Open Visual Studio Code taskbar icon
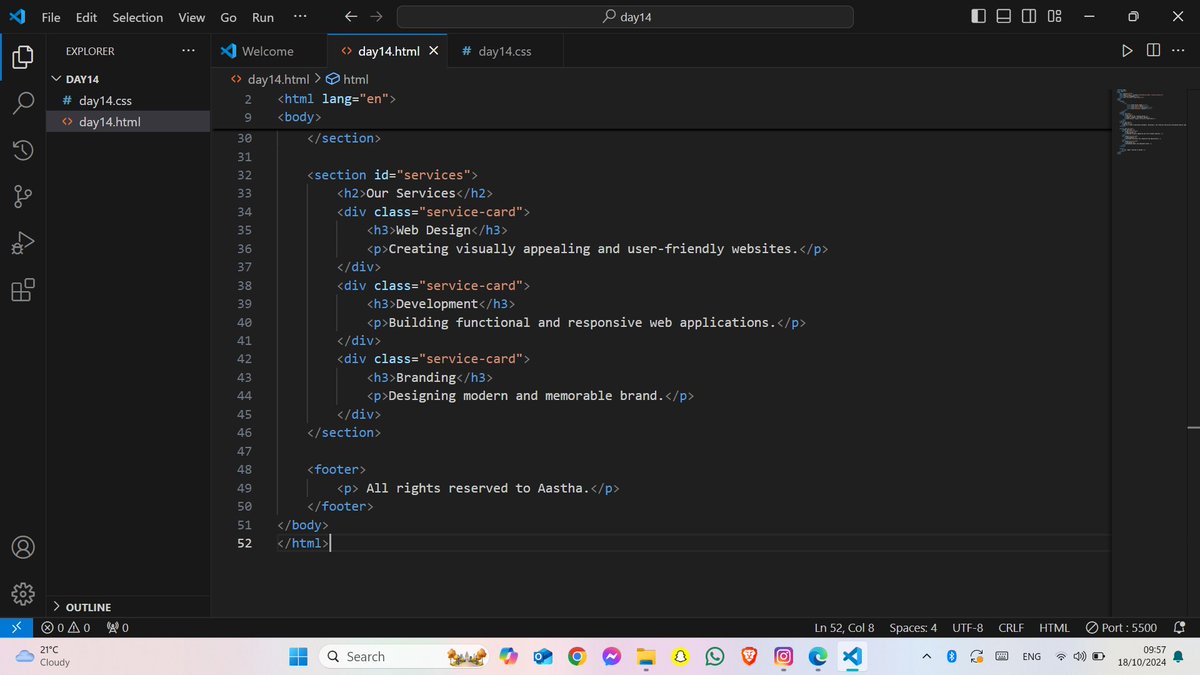The image size is (1200, 675). click(852, 656)
